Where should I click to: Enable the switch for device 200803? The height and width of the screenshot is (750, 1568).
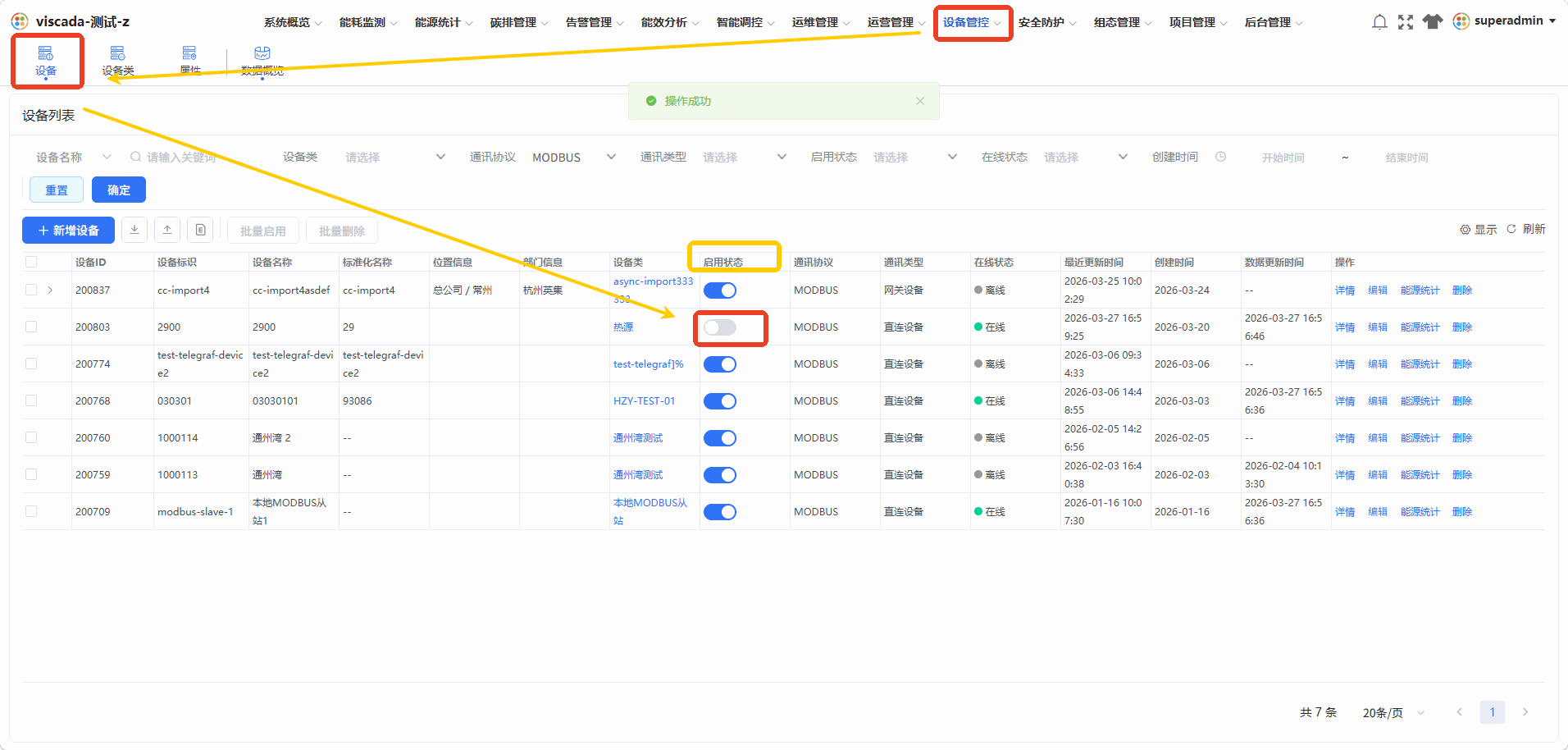point(720,327)
